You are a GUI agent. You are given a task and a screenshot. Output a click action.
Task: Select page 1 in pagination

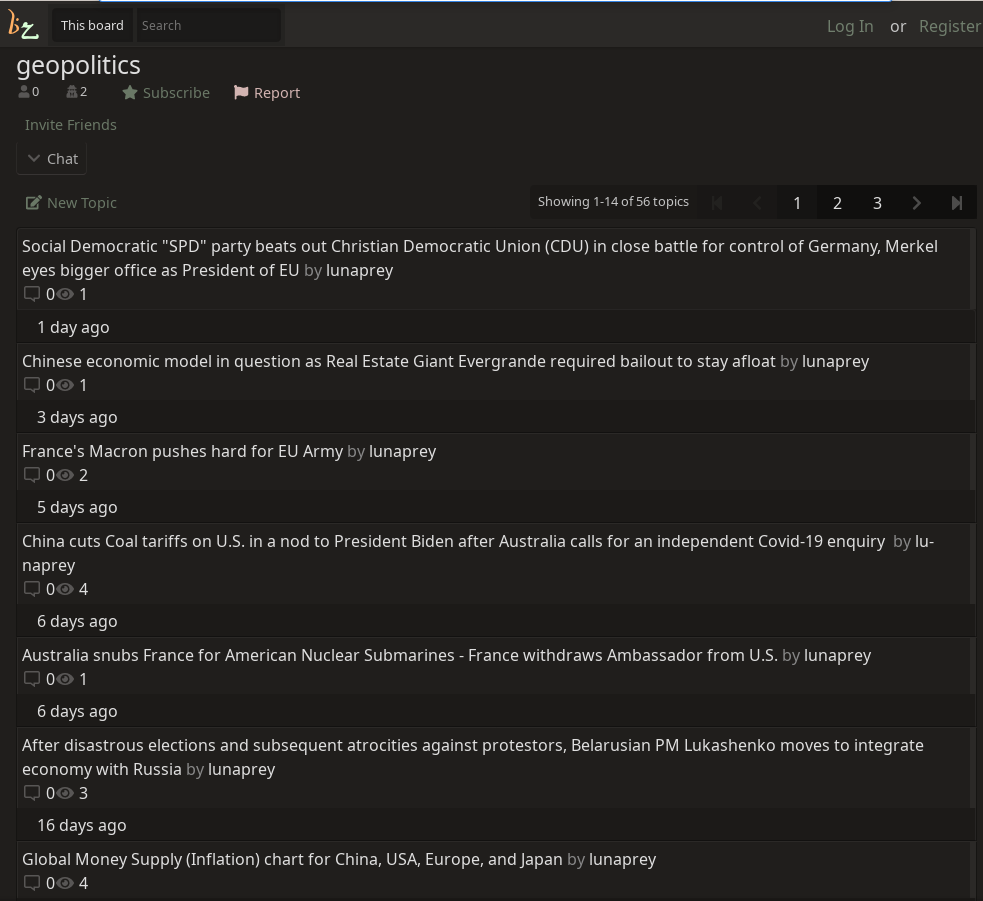pos(797,203)
